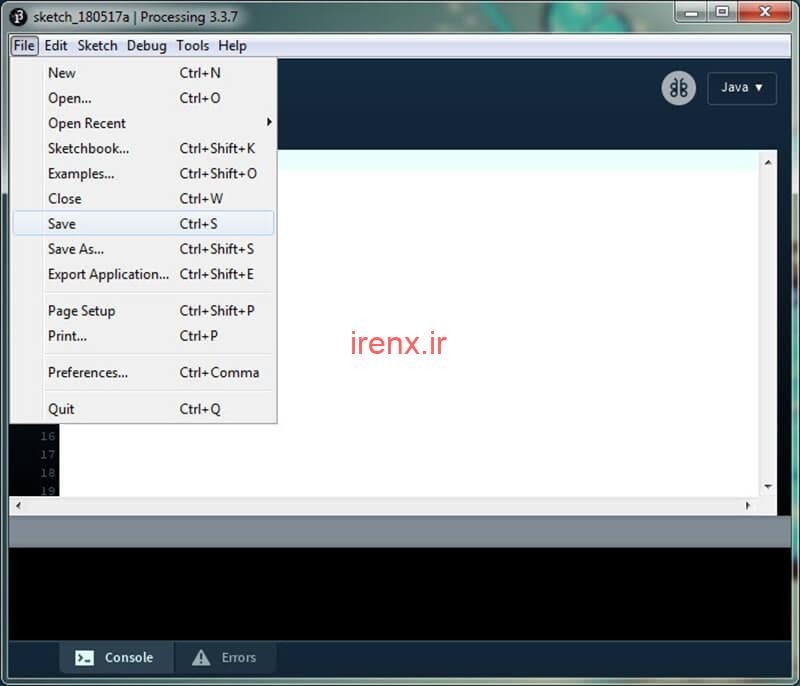The height and width of the screenshot is (686, 800).
Task: Open the Sketchbook... menu item
Action: click(88, 148)
